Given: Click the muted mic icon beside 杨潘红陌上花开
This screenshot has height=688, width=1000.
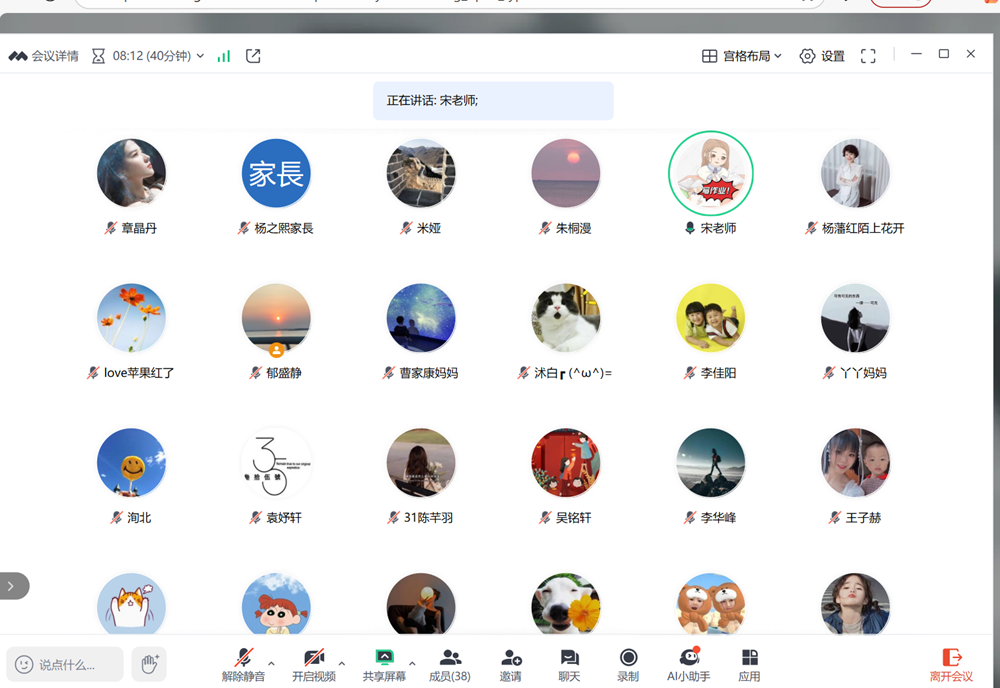Looking at the screenshot, I should [811, 228].
